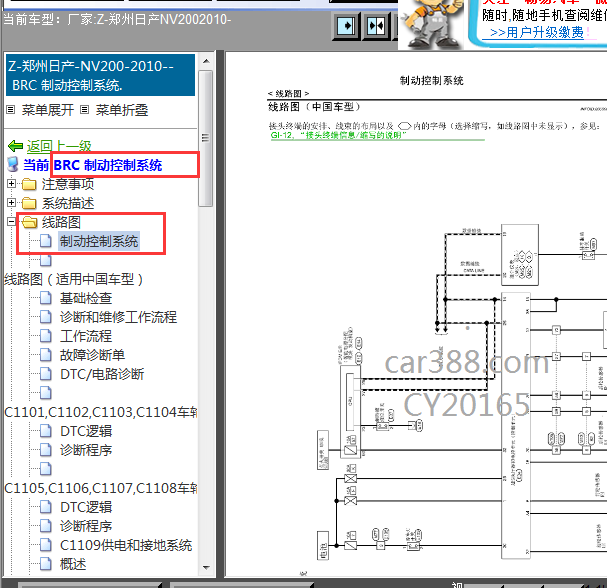Open the C1109供电和接地系统 page
607x588 pixels.
[x=126, y=545]
